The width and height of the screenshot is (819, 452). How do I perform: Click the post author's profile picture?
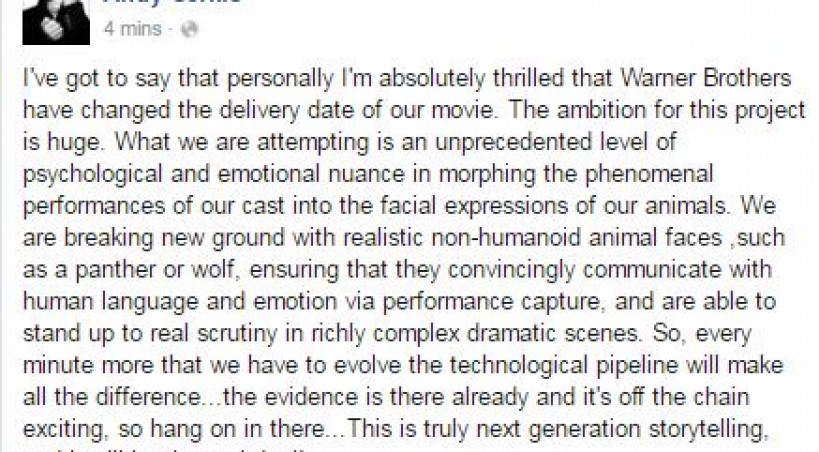pyautogui.click(x=56, y=20)
